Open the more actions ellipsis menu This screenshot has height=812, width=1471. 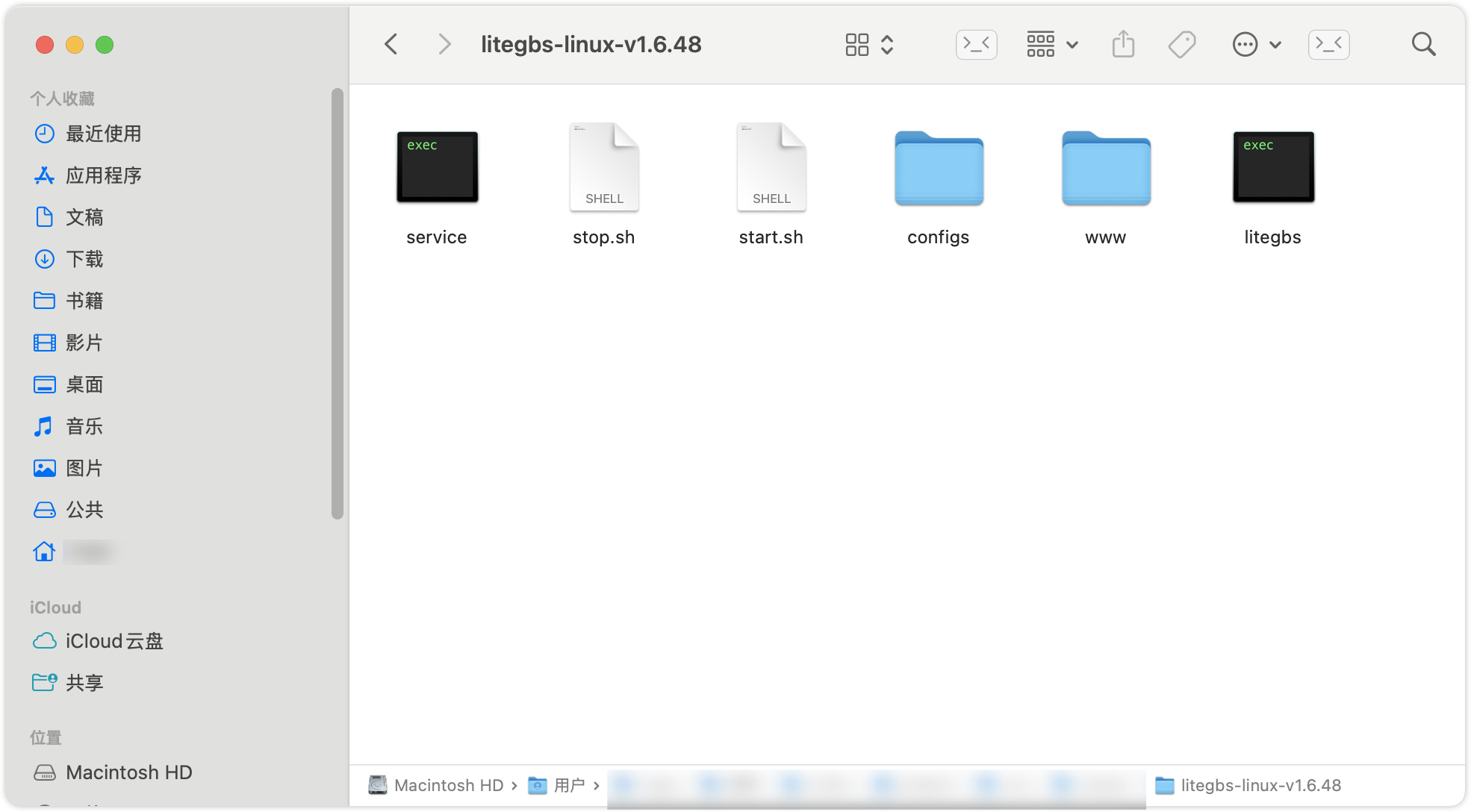[x=1257, y=45]
